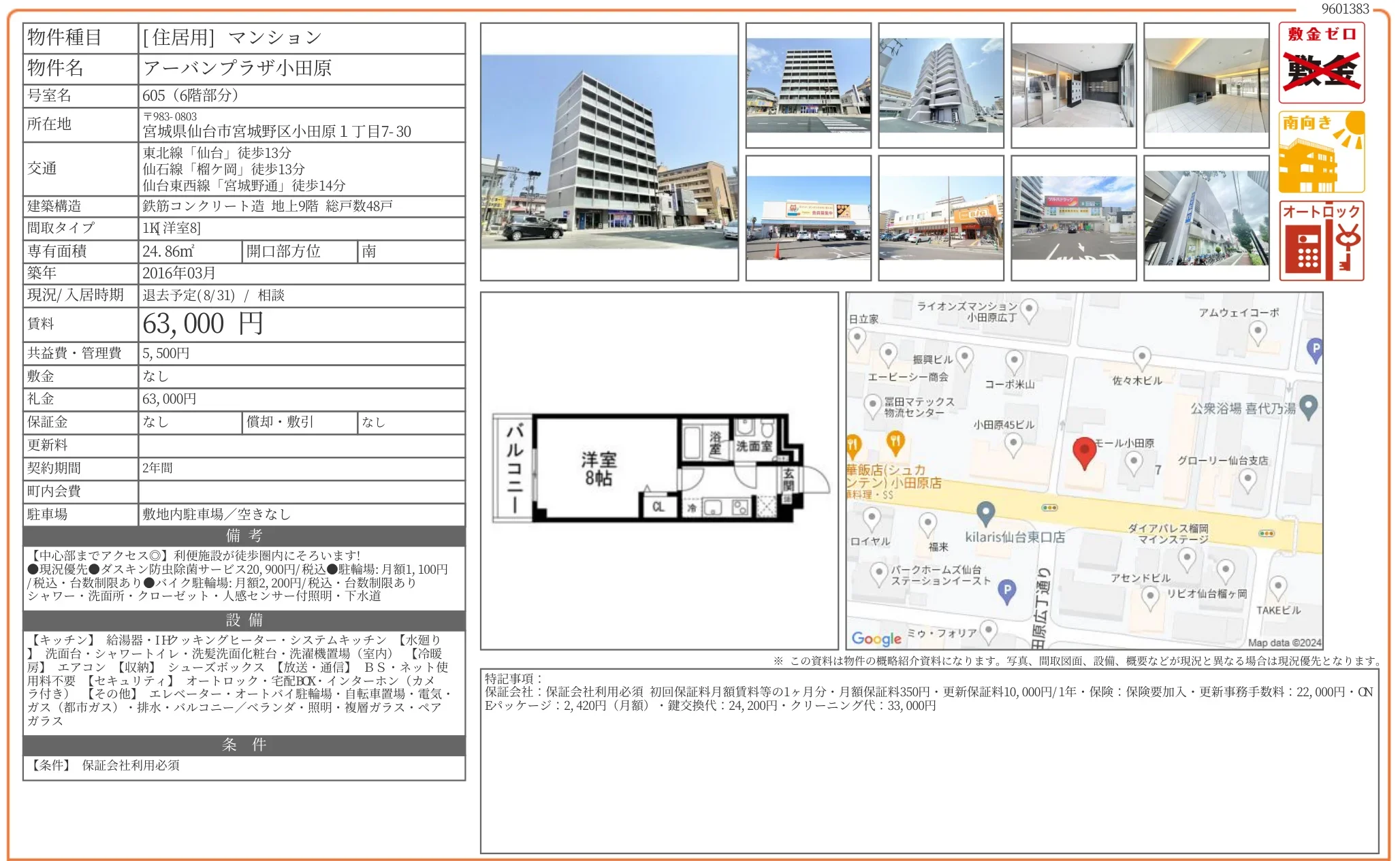Click the 敷金ゼロ badge icon
Image resolution: width=1400 pixels, height=861 pixels.
pyautogui.click(x=1321, y=63)
